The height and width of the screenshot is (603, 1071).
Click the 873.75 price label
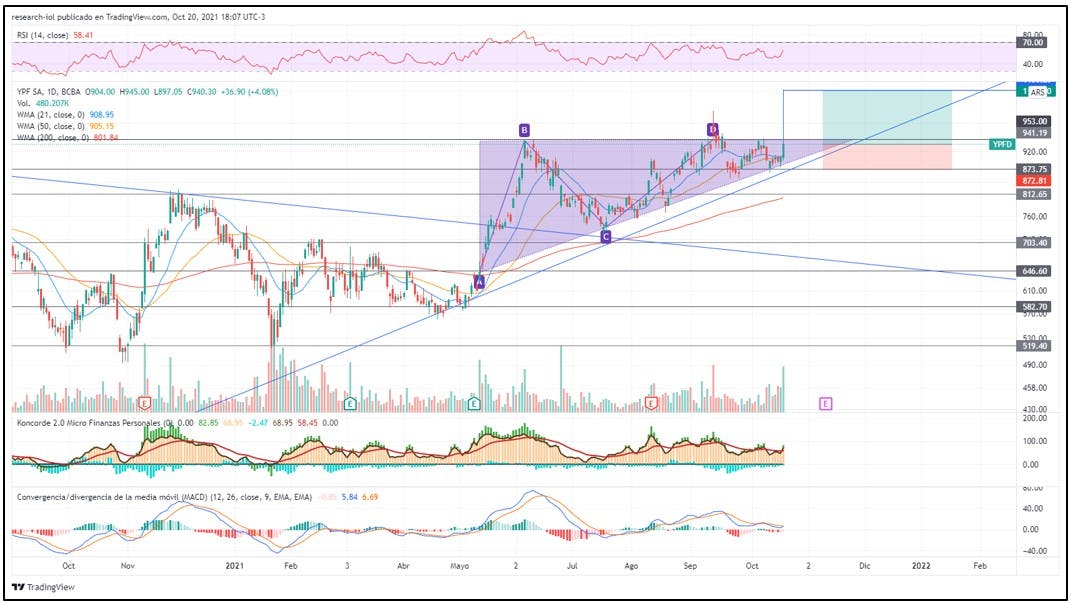(1034, 169)
